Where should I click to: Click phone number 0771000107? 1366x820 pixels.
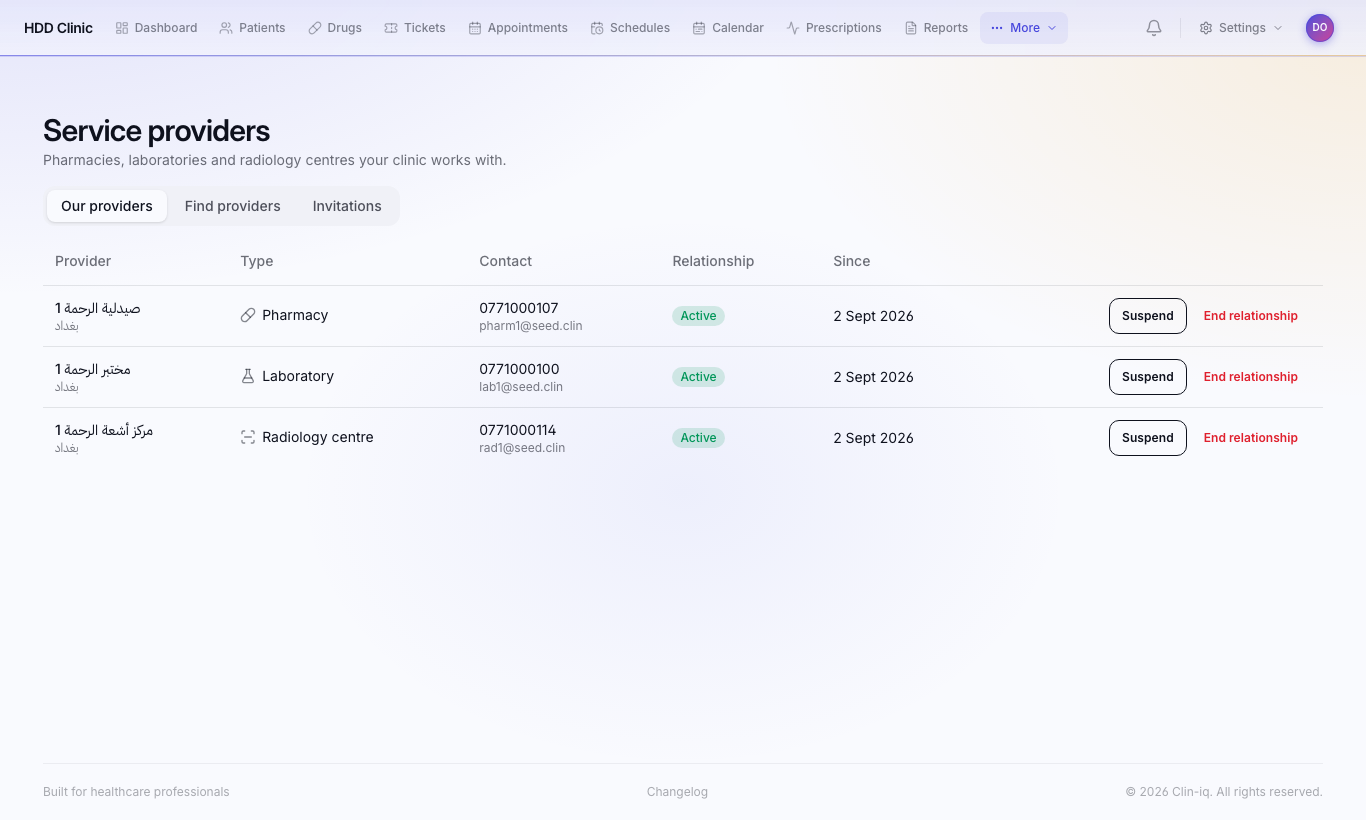519,308
